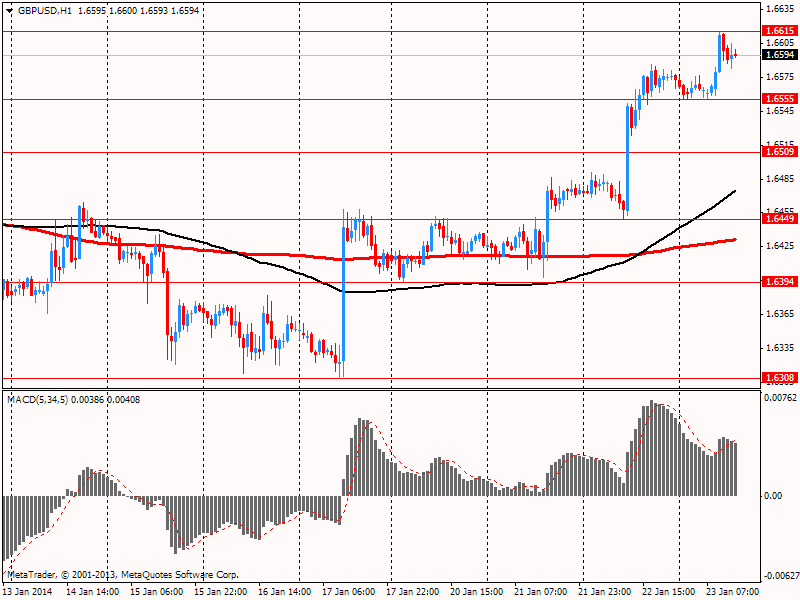Click the 13 Jan 2014 date label
Viewport: 800px width, 600px height.
pyautogui.click(x=28, y=592)
